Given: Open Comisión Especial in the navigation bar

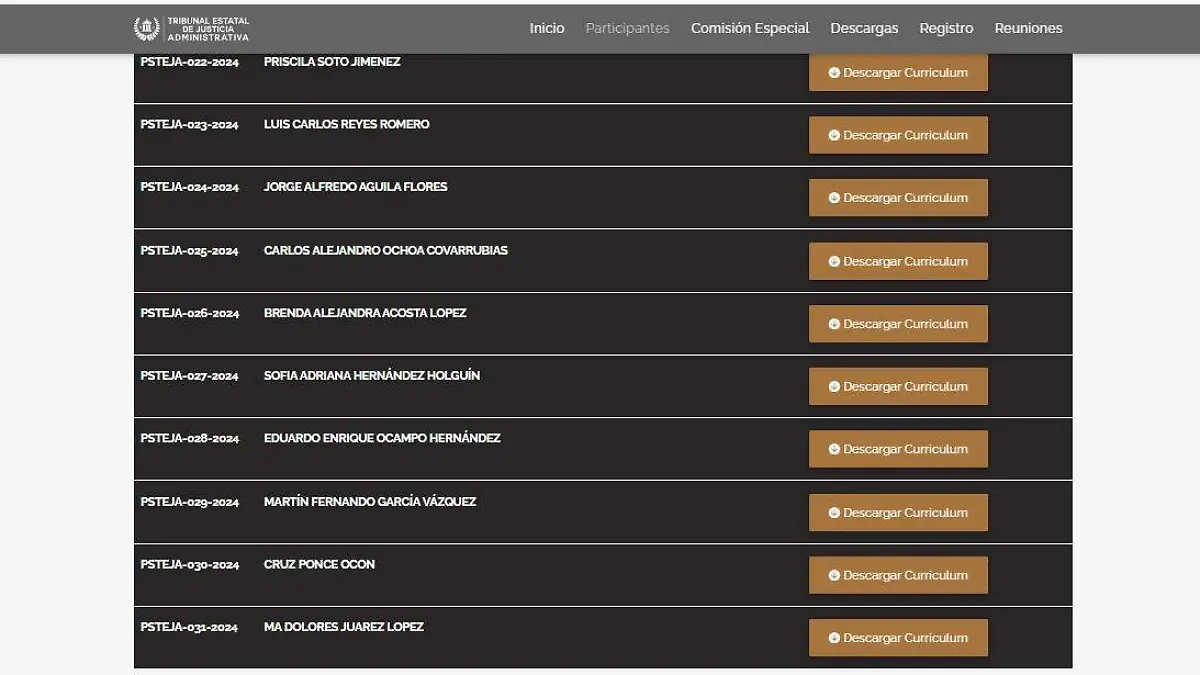Looking at the screenshot, I should pos(749,28).
